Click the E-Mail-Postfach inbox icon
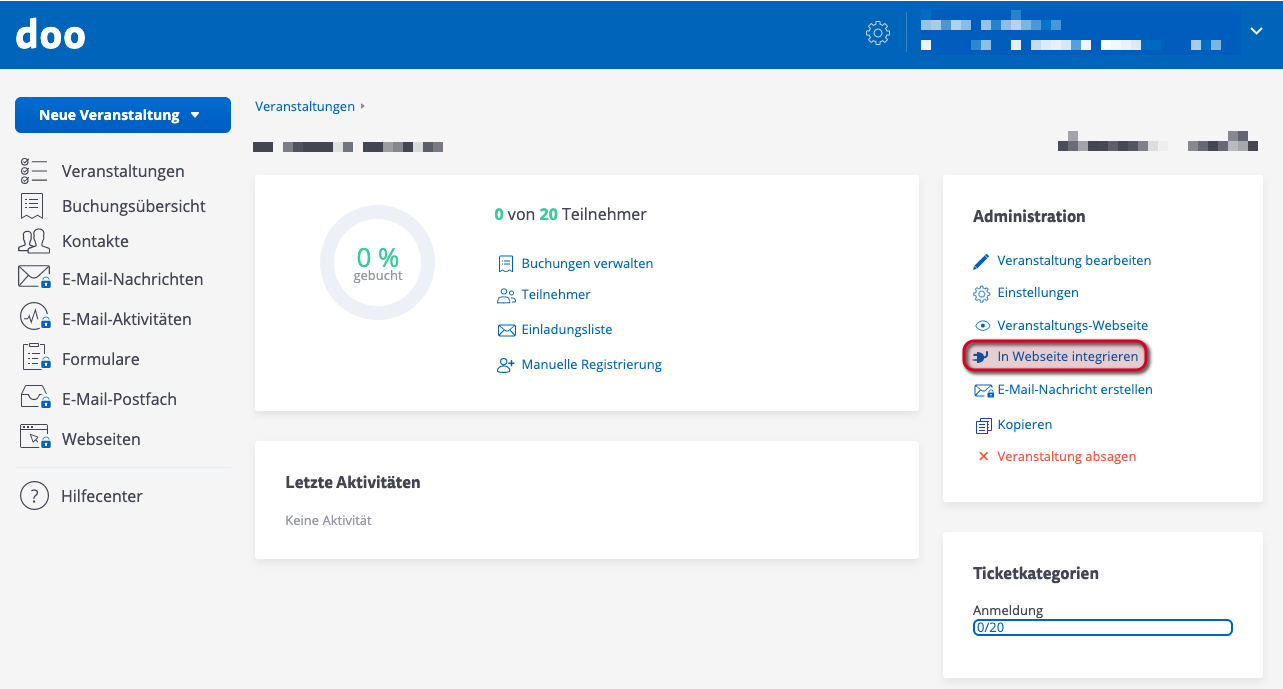 (x=34, y=398)
